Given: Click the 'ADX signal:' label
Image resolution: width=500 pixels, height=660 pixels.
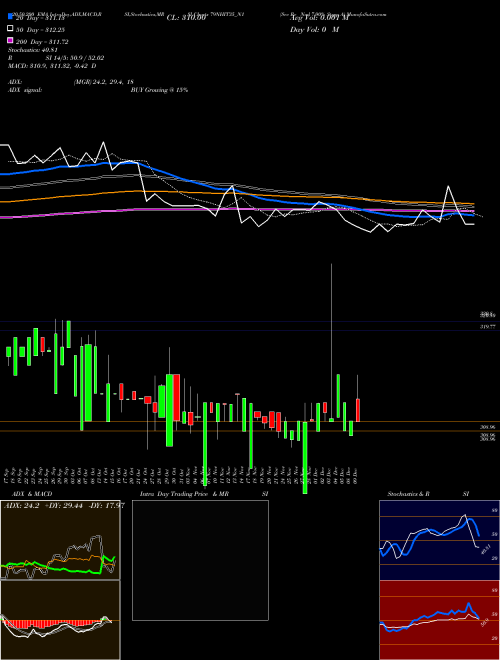Looking at the screenshot, I should 25,90.
